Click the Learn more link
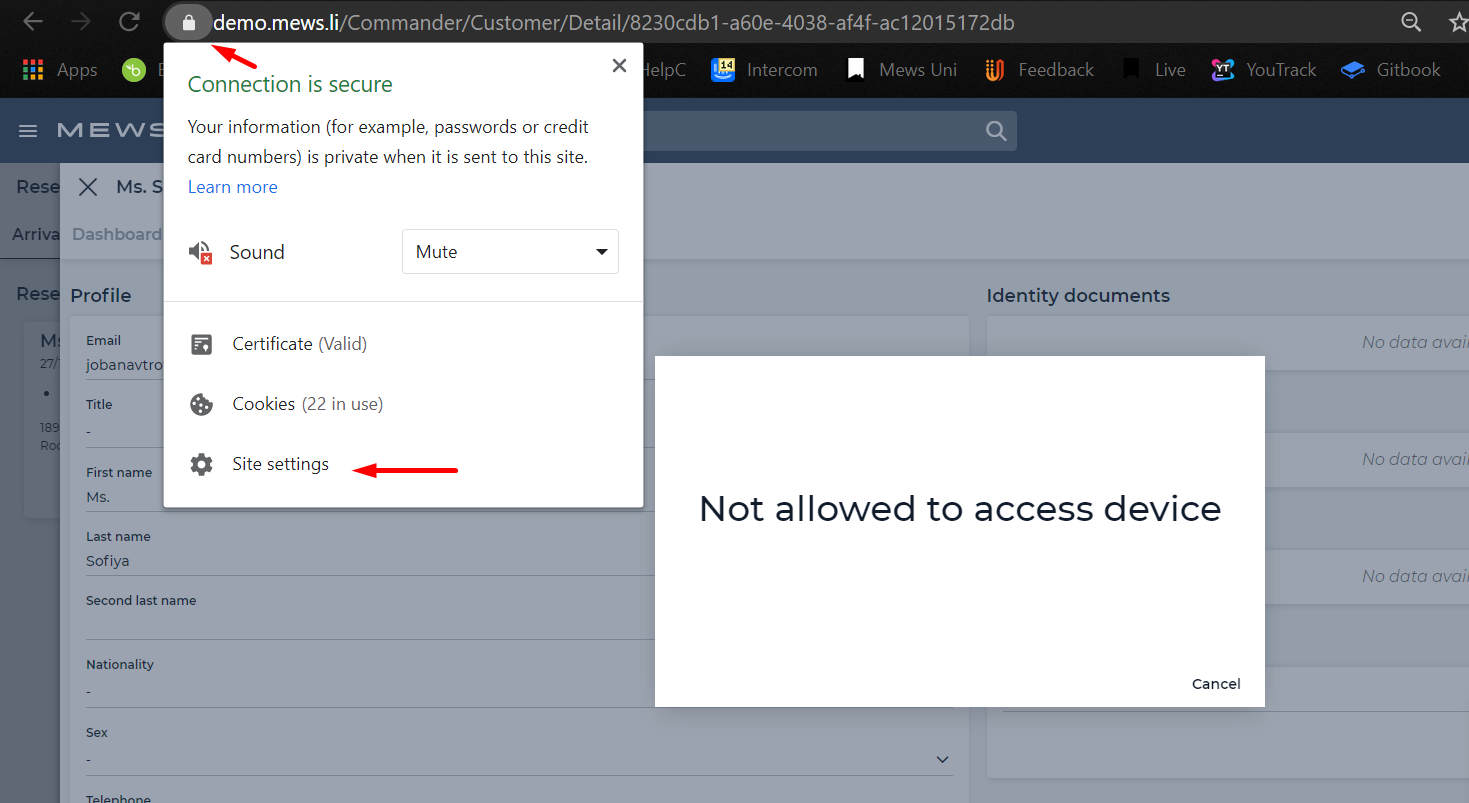The height and width of the screenshot is (803, 1469). click(x=232, y=187)
